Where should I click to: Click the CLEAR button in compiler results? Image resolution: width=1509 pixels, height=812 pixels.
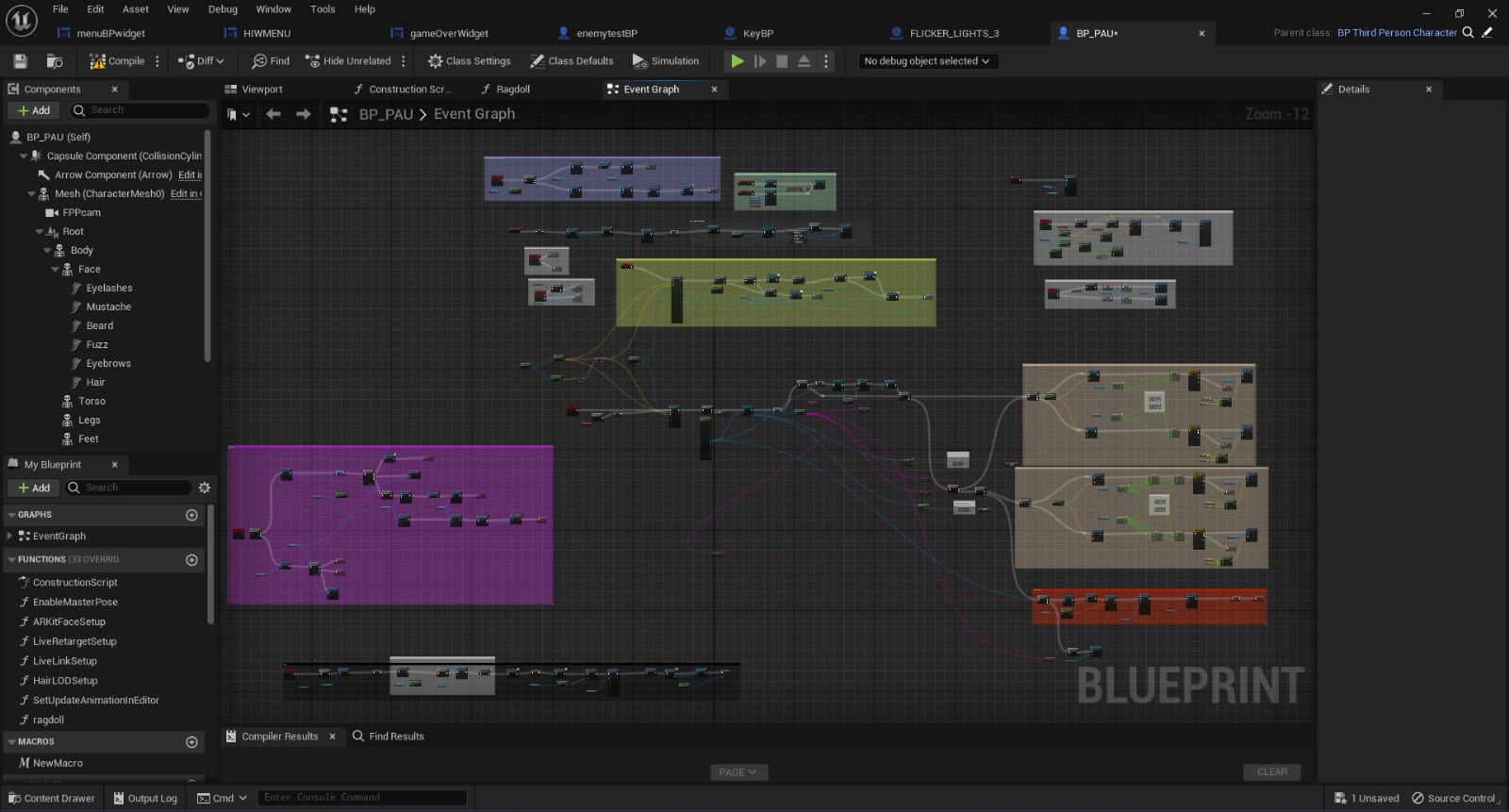[1271, 772]
